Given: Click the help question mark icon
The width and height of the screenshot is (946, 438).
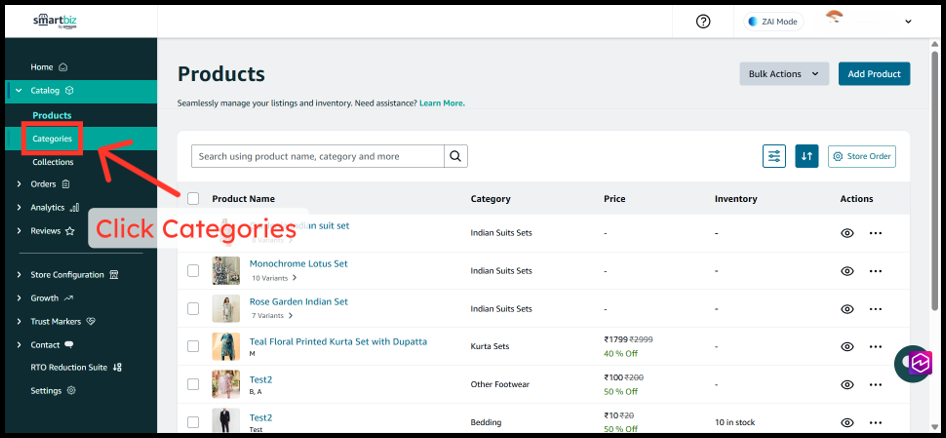Looking at the screenshot, I should (x=703, y=21).
